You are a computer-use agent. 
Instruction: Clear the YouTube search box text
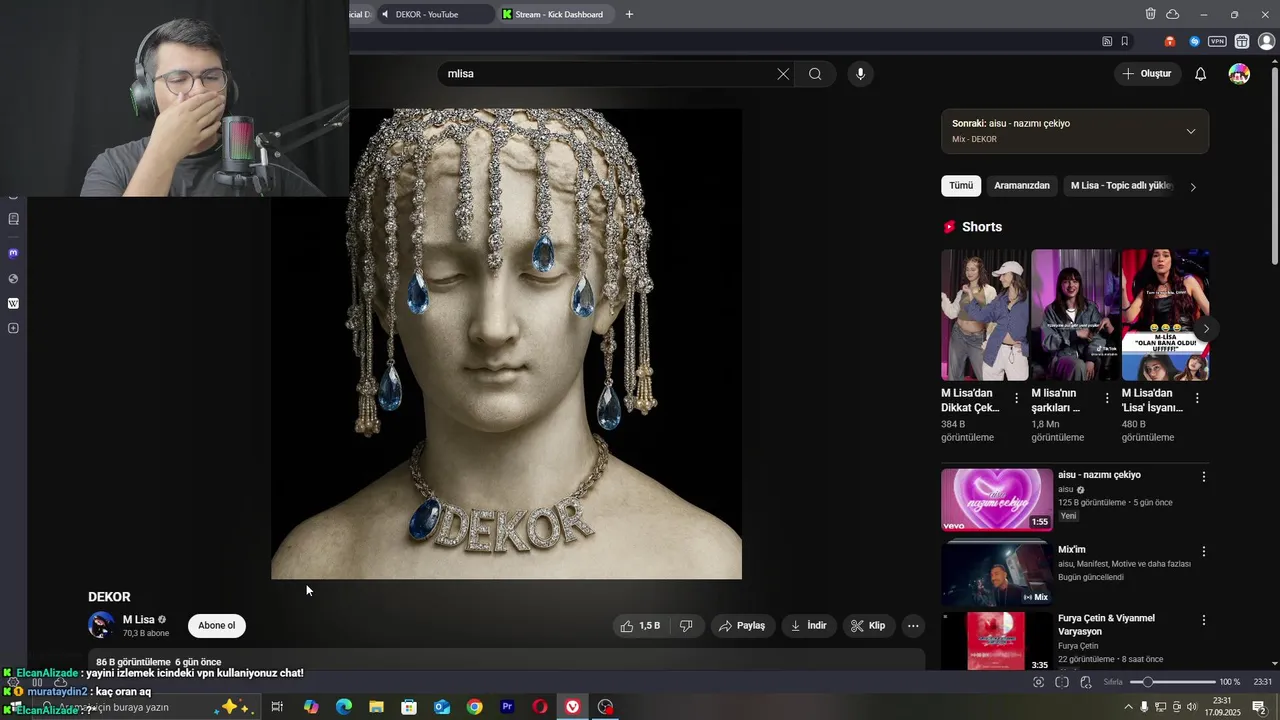(x=783, y=74)
